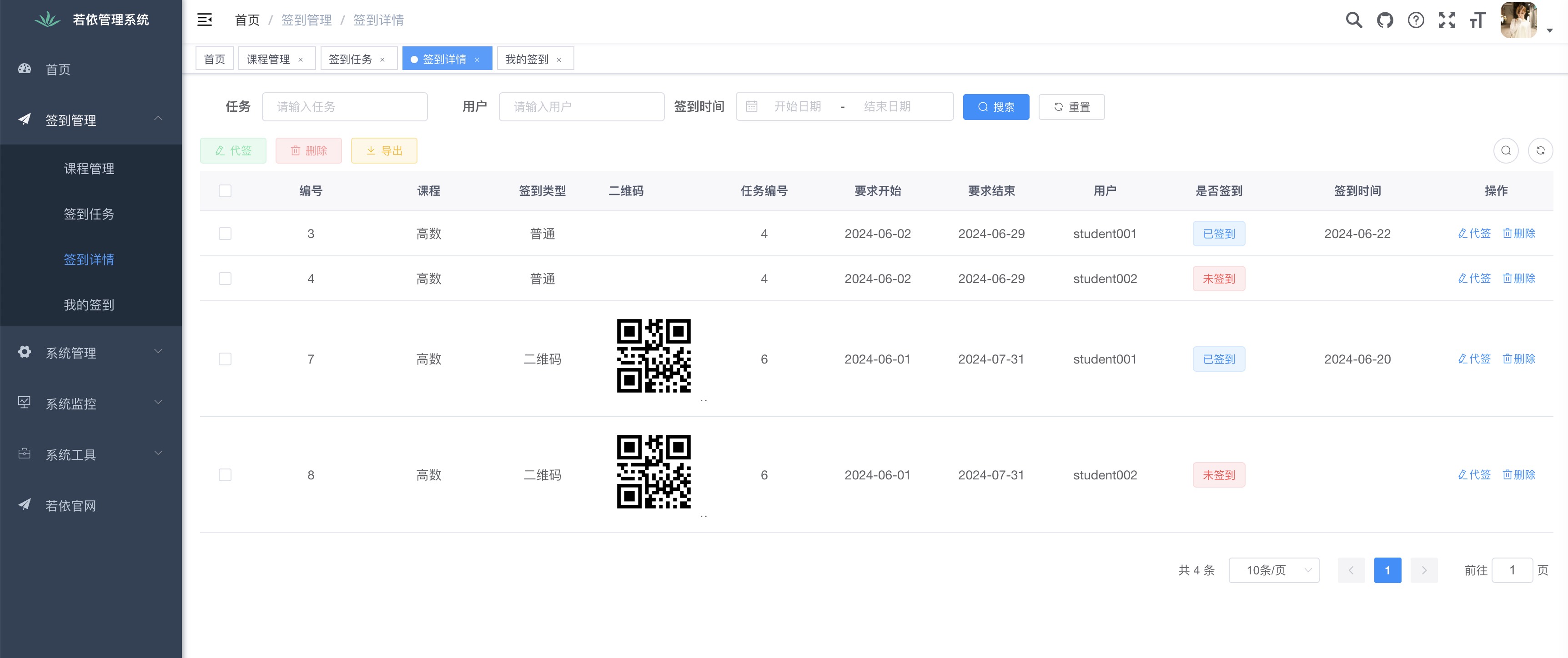Open the 10条/页 page size dropdown

1274,570
